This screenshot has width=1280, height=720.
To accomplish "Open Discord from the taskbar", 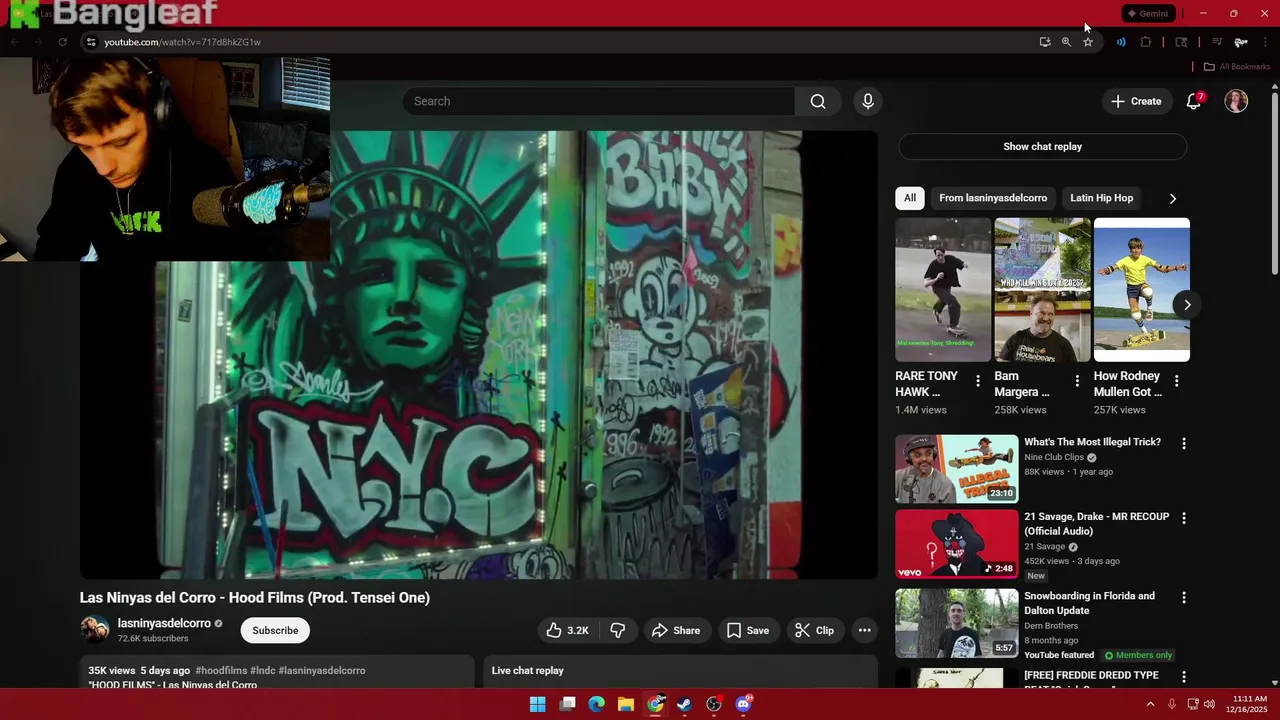I will [743, 704].
